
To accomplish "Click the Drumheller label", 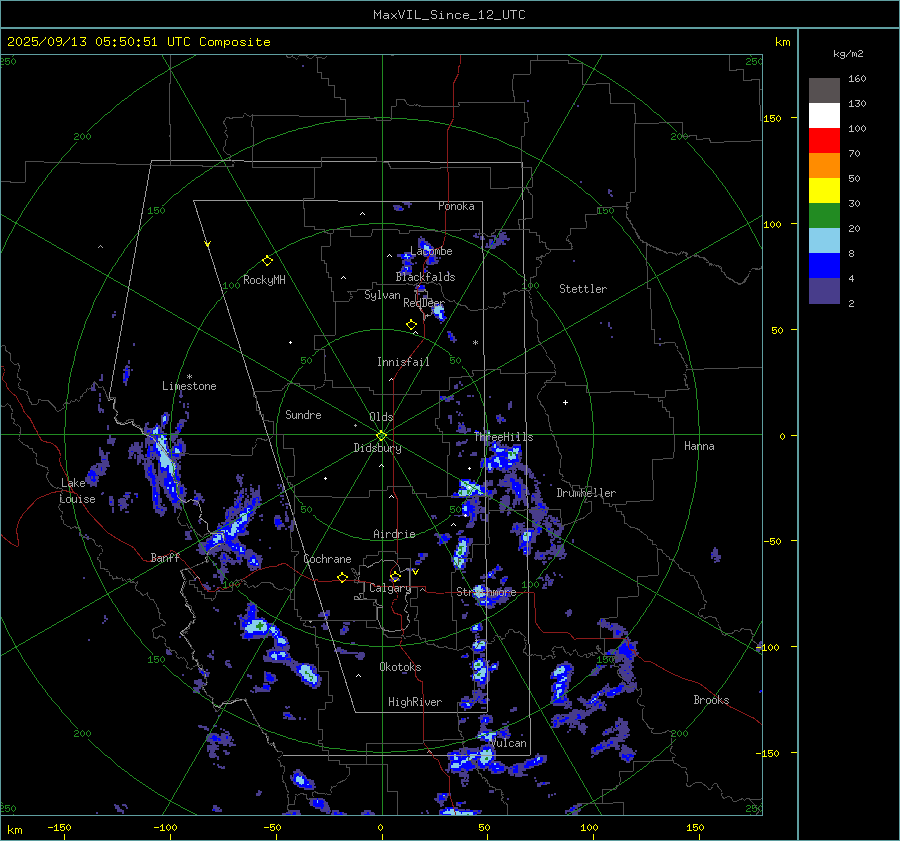I will coord(586,493).
